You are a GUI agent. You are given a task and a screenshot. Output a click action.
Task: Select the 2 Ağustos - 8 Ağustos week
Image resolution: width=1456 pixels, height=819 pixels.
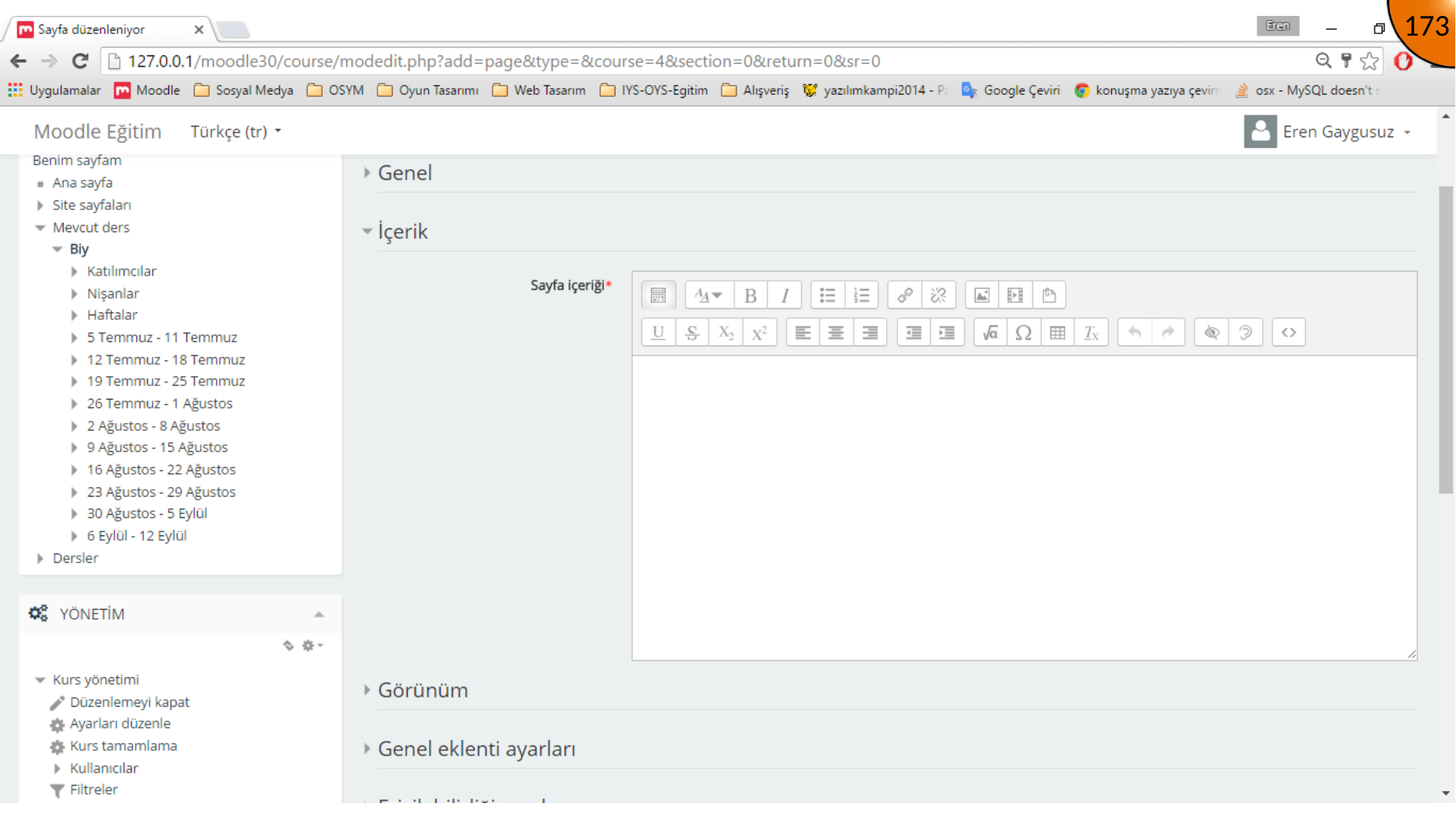coord(153,426)
